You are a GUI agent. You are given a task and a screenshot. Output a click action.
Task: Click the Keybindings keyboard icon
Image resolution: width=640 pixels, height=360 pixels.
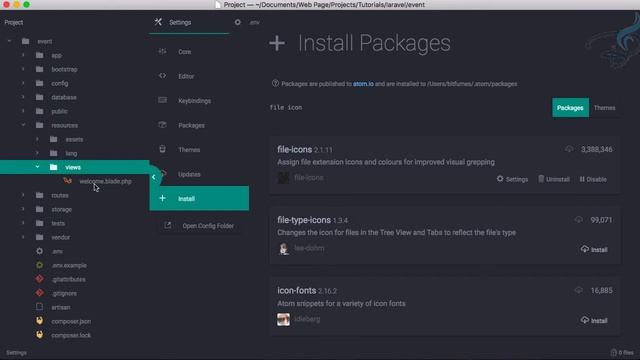[x=162, y=100]
